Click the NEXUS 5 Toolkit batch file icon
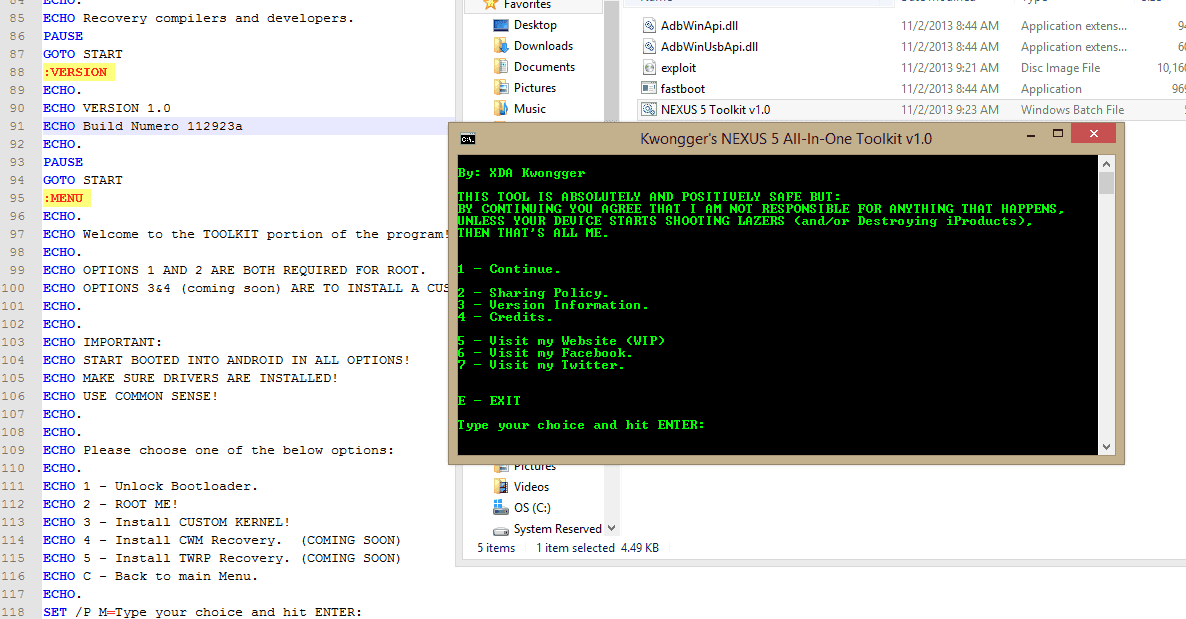Screen dimensions: 1186x619 (649, 110)
